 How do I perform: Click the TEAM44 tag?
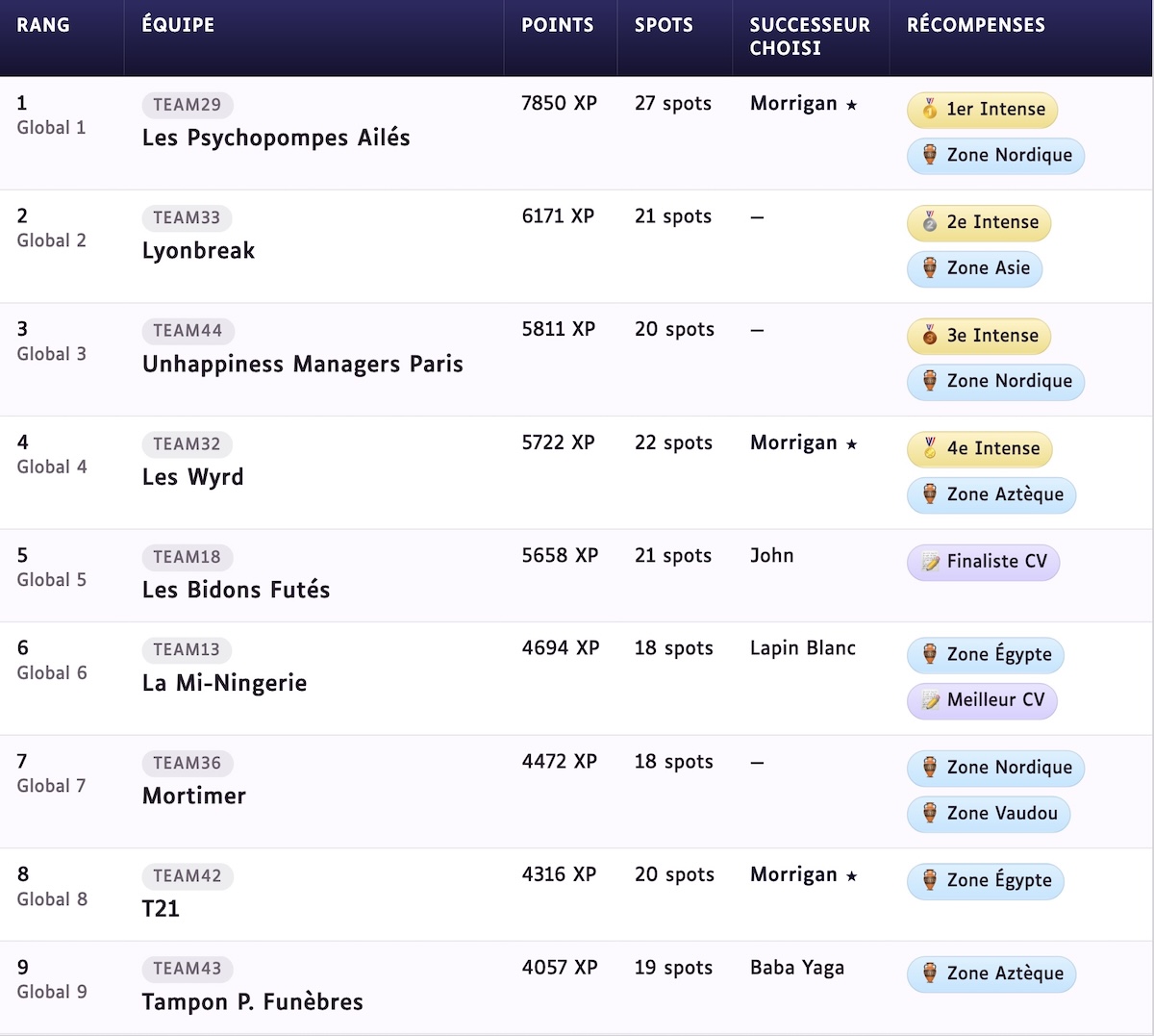(188, 331)
